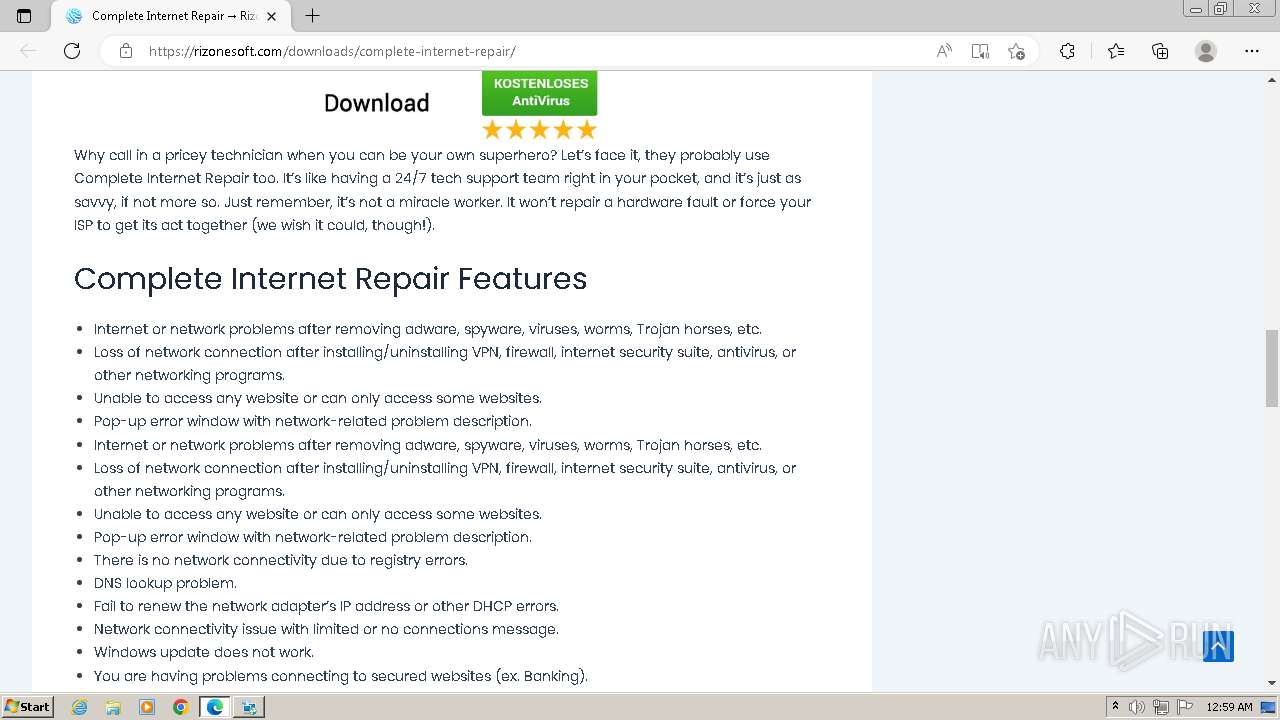Minimize the Edge browser window

pyautogui.click(x=1196, y=9)
